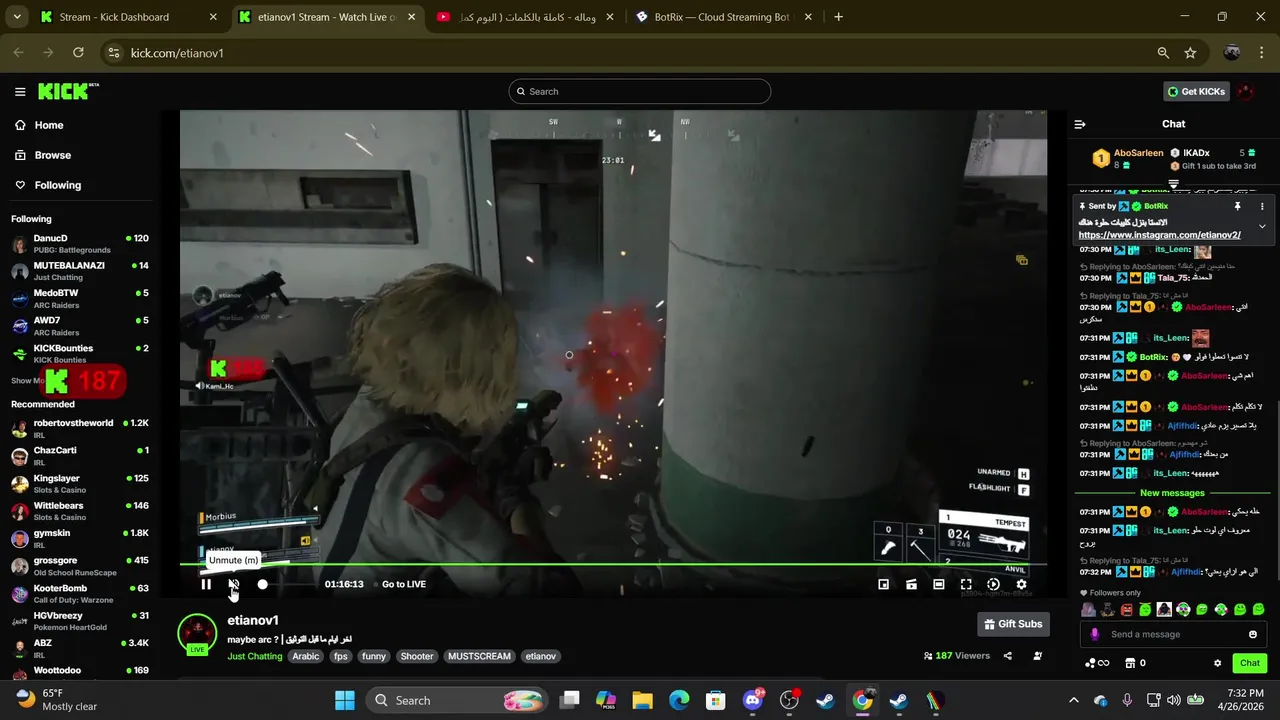Image resolution: width=1280 pixels, height=720 pixels.
Task: Click the Kick search field
Action: click(x=640, y=91)
